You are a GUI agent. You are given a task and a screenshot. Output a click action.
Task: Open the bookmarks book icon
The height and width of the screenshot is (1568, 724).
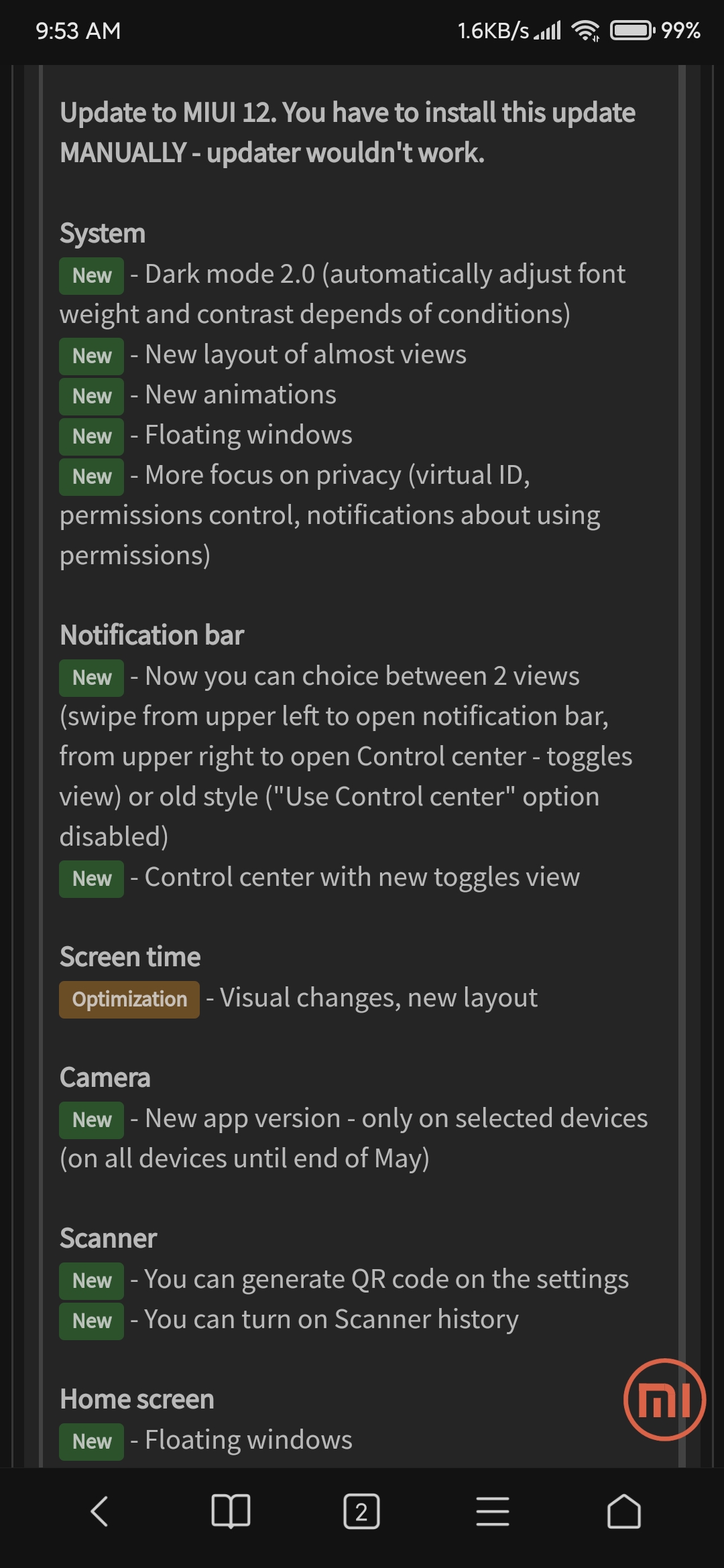(x=231, y=1512)
